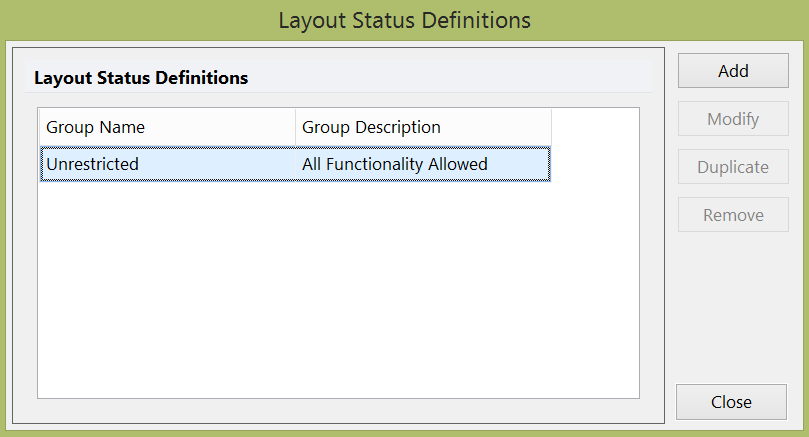Click the divider between Group Name and Group Description
809x437 pixels.
295,127
